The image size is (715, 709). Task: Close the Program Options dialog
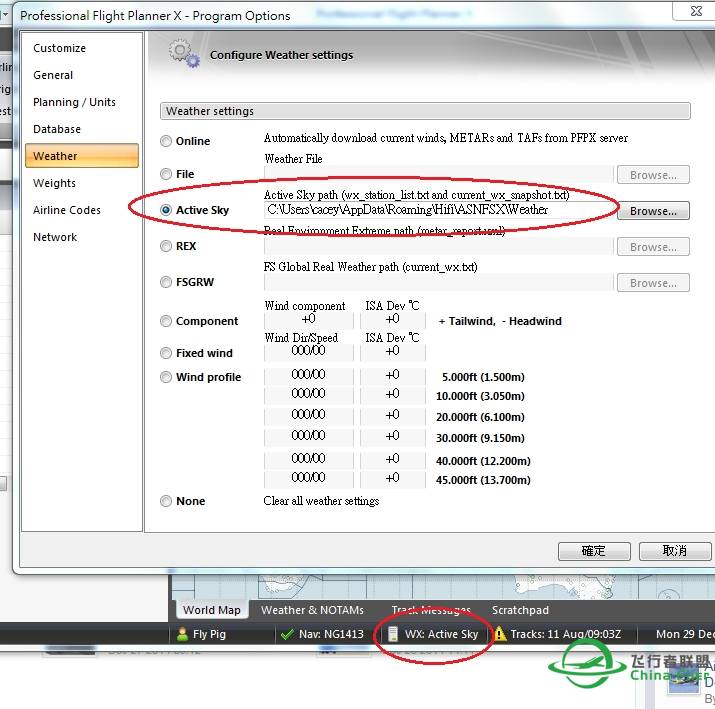click(x=695, y=11)
